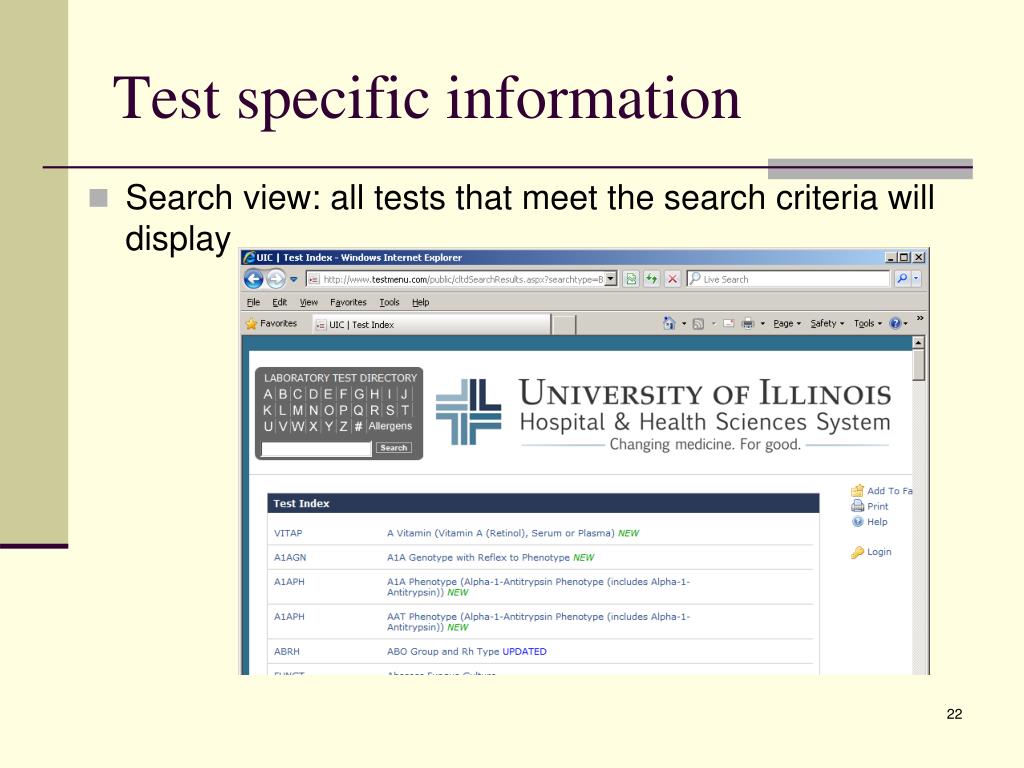1024x768 pixels.
Task: Open the recent pages dropdown arrow
Action: coord(294,280)
